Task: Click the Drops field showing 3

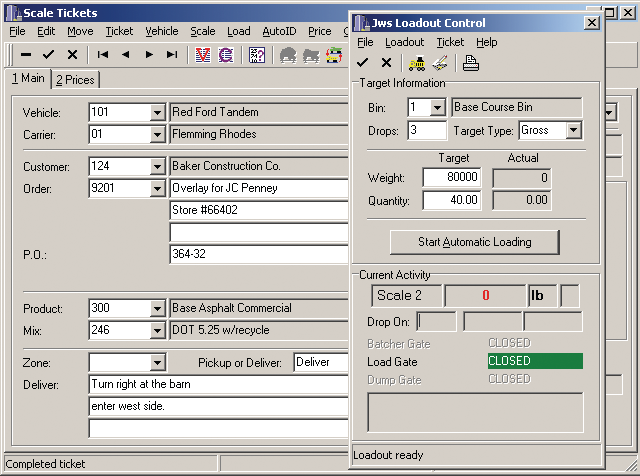Action: tap(427, 130)
